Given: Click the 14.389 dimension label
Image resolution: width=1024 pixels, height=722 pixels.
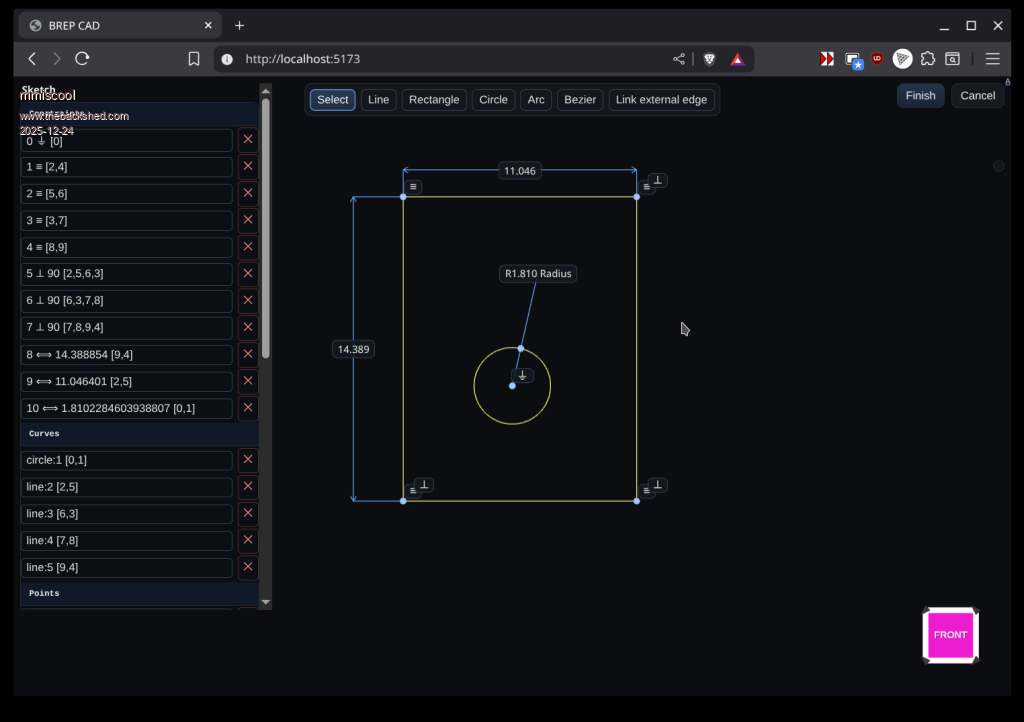Looking at the screenshot, I should 353,349.
